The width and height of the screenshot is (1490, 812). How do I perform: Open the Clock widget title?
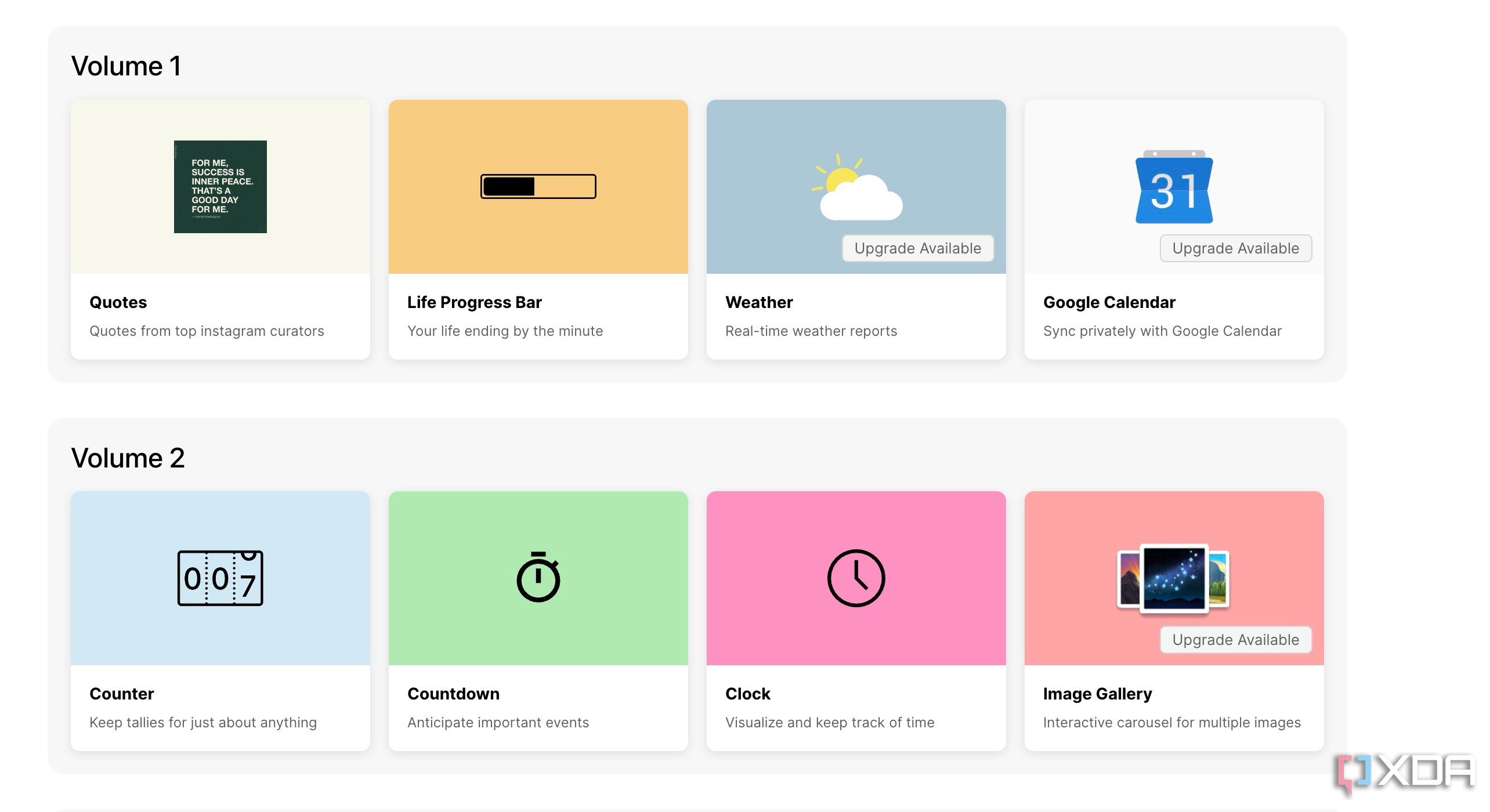pyautogui.click(x=748, y=694)
